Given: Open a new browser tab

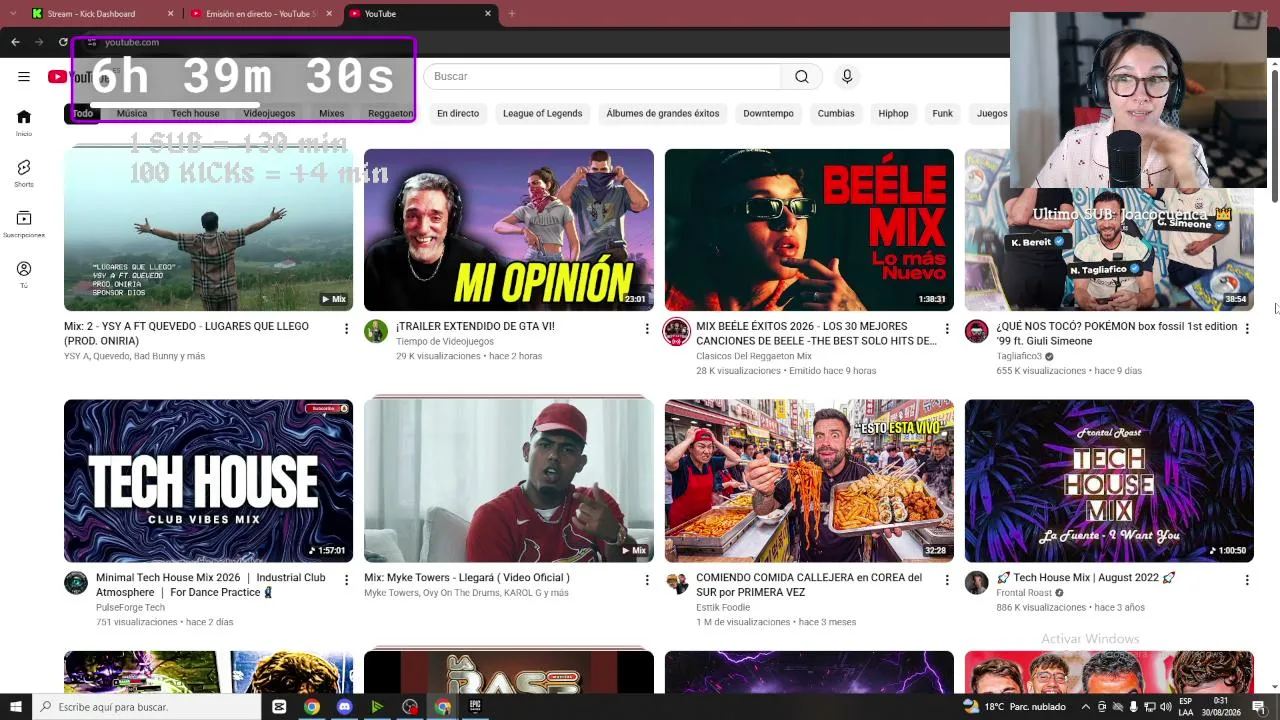Looking at the screenshot, I should point(512,14).
